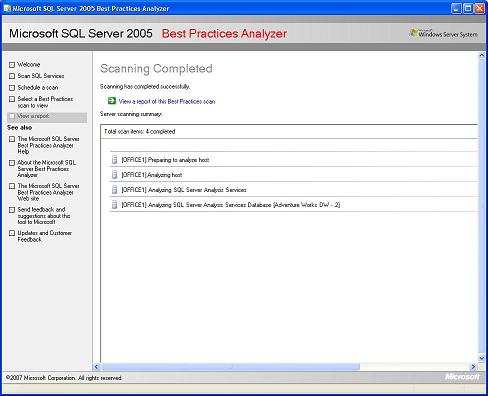This screenshot has width=488, height=396.
Task: Click bullet icon next to Schedule a scan
Action: coord(12,88)
